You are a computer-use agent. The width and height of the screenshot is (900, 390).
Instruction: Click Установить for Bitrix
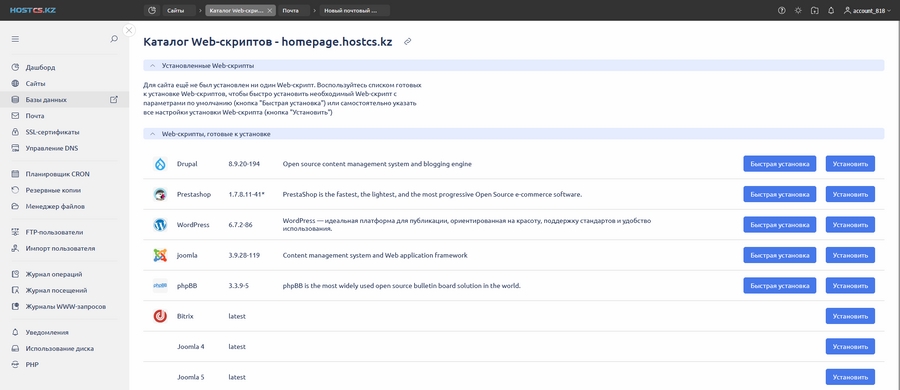(x=850, y=316)
